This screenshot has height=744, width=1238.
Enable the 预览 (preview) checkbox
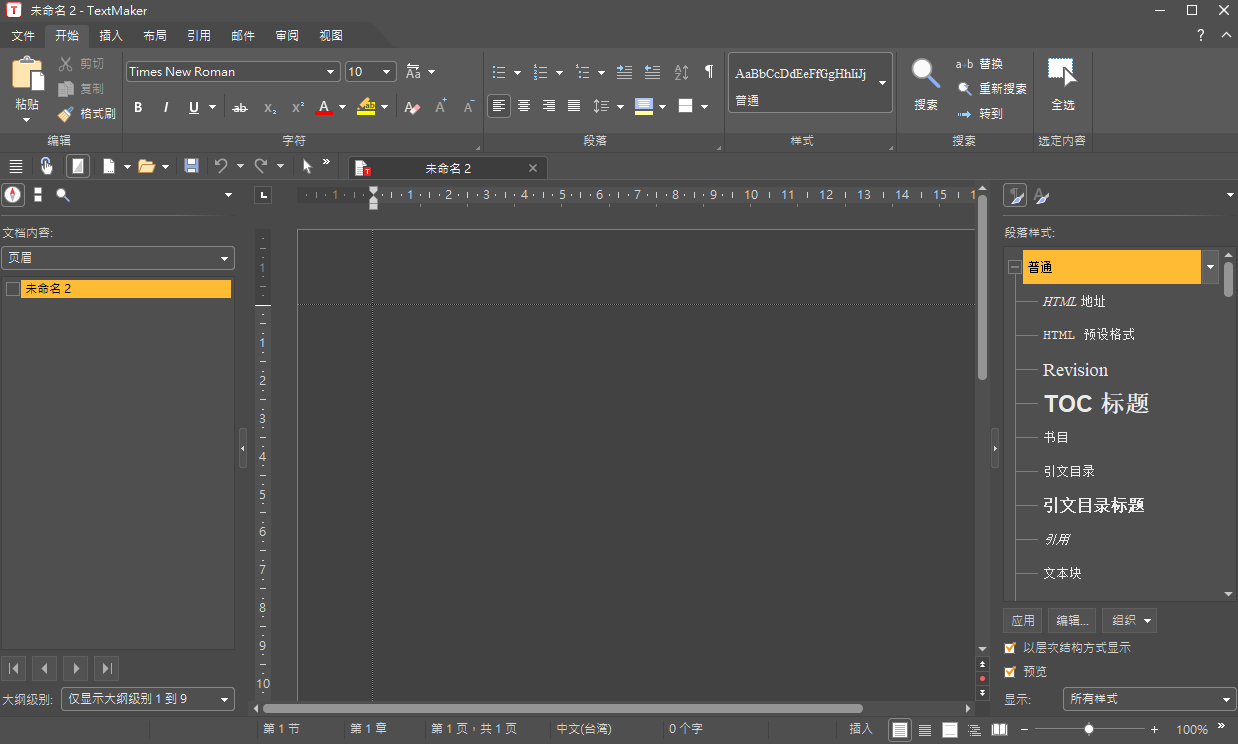[x=1010, y=671]
